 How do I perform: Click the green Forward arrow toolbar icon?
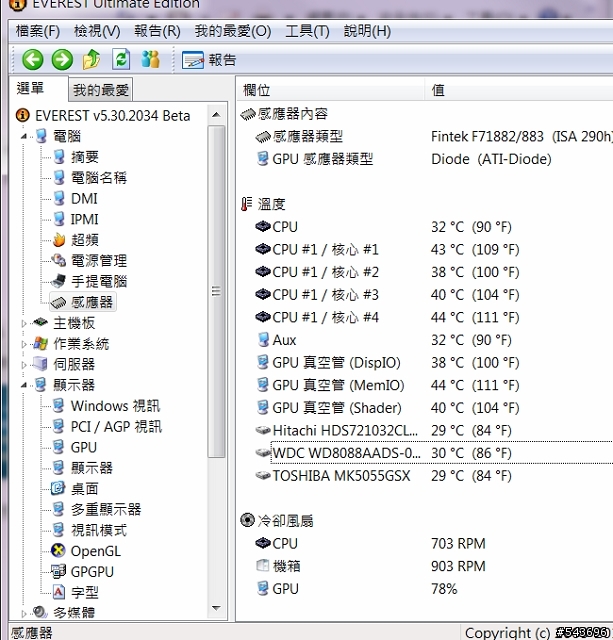point(62,60)
